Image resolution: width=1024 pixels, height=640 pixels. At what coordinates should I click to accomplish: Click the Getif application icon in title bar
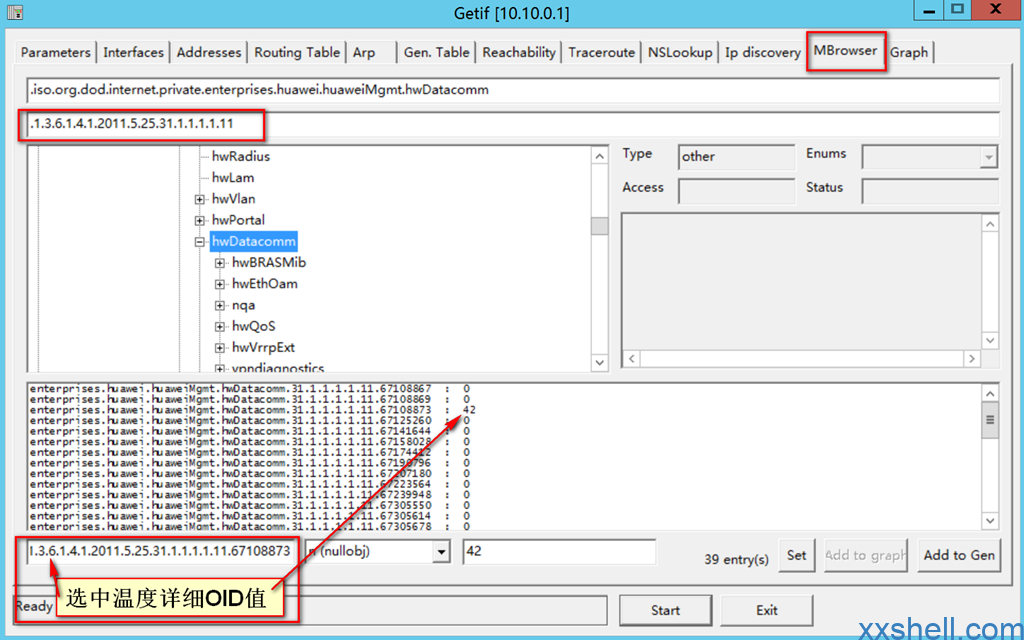pos(15,11)
